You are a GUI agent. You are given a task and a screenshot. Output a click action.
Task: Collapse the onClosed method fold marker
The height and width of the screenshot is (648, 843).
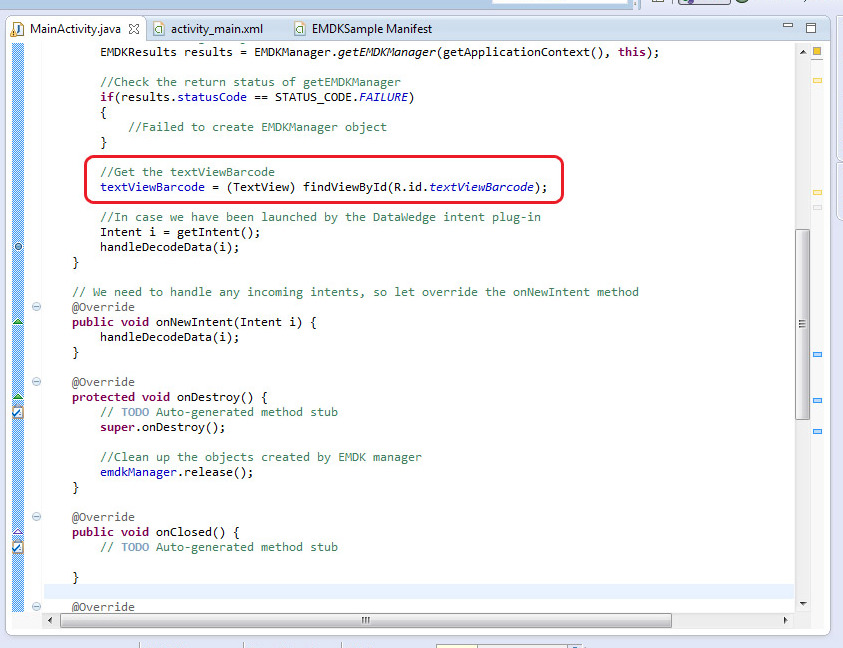tap(37, 517)
